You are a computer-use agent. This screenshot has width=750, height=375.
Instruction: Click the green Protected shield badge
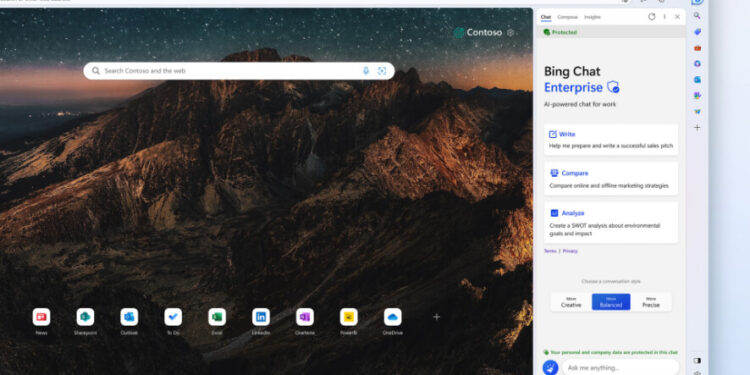[x=560, y=32]
